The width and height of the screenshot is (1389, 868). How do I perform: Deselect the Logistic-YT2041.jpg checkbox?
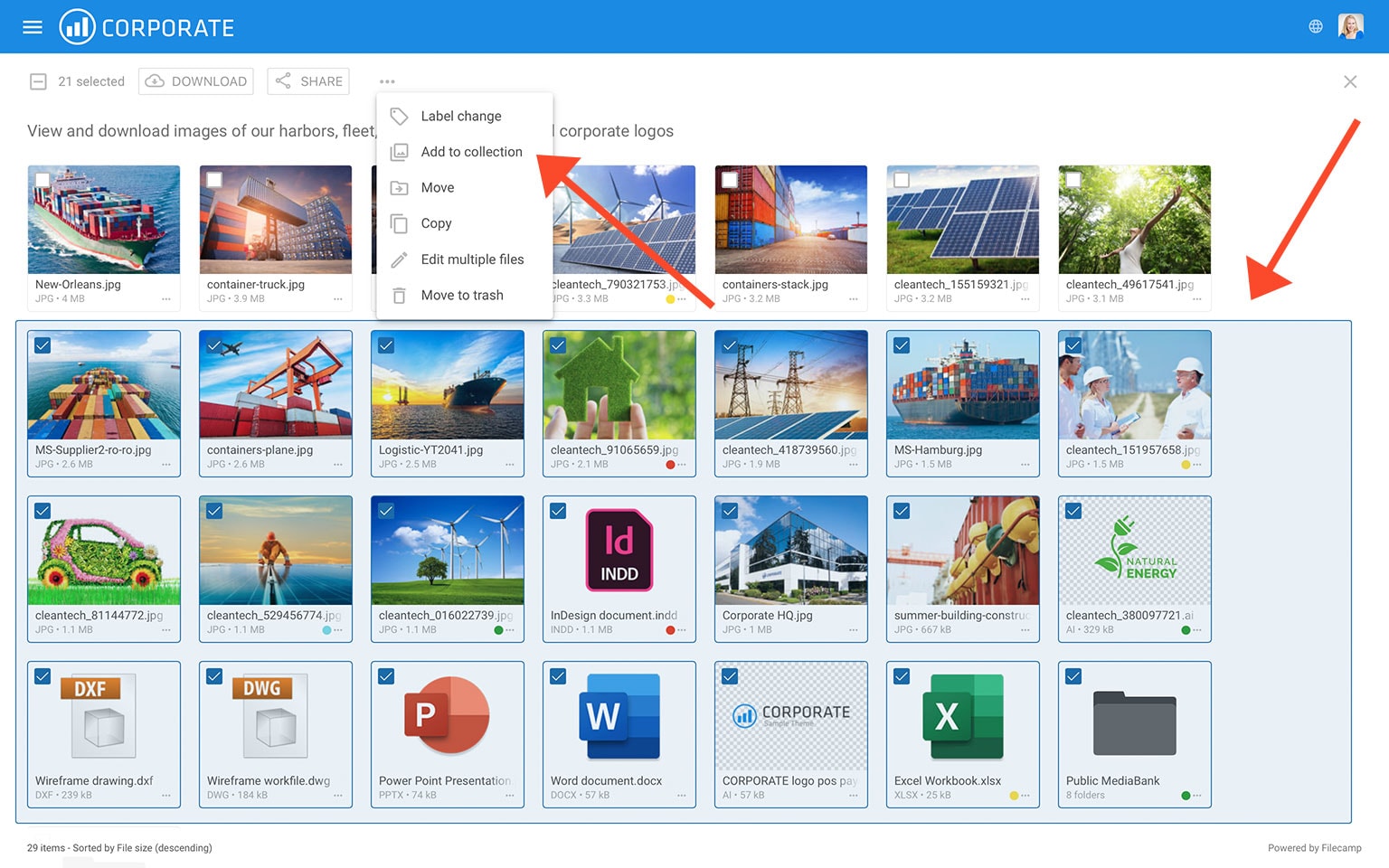pos(386,345)
